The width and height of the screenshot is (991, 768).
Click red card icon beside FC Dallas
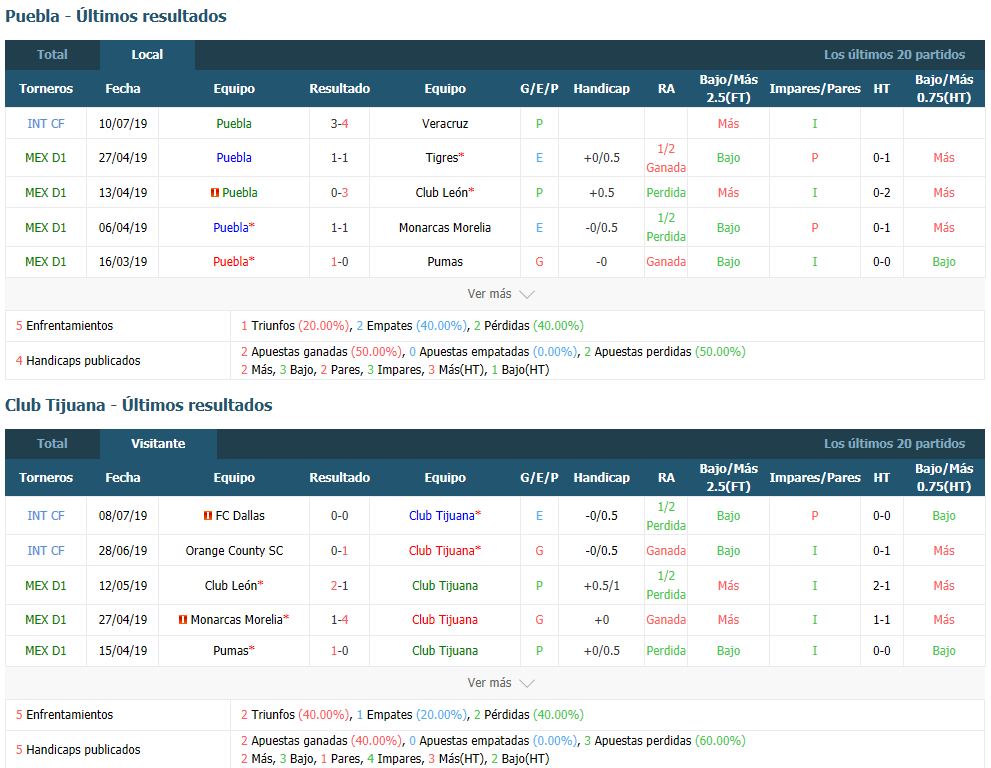[207, 516]
